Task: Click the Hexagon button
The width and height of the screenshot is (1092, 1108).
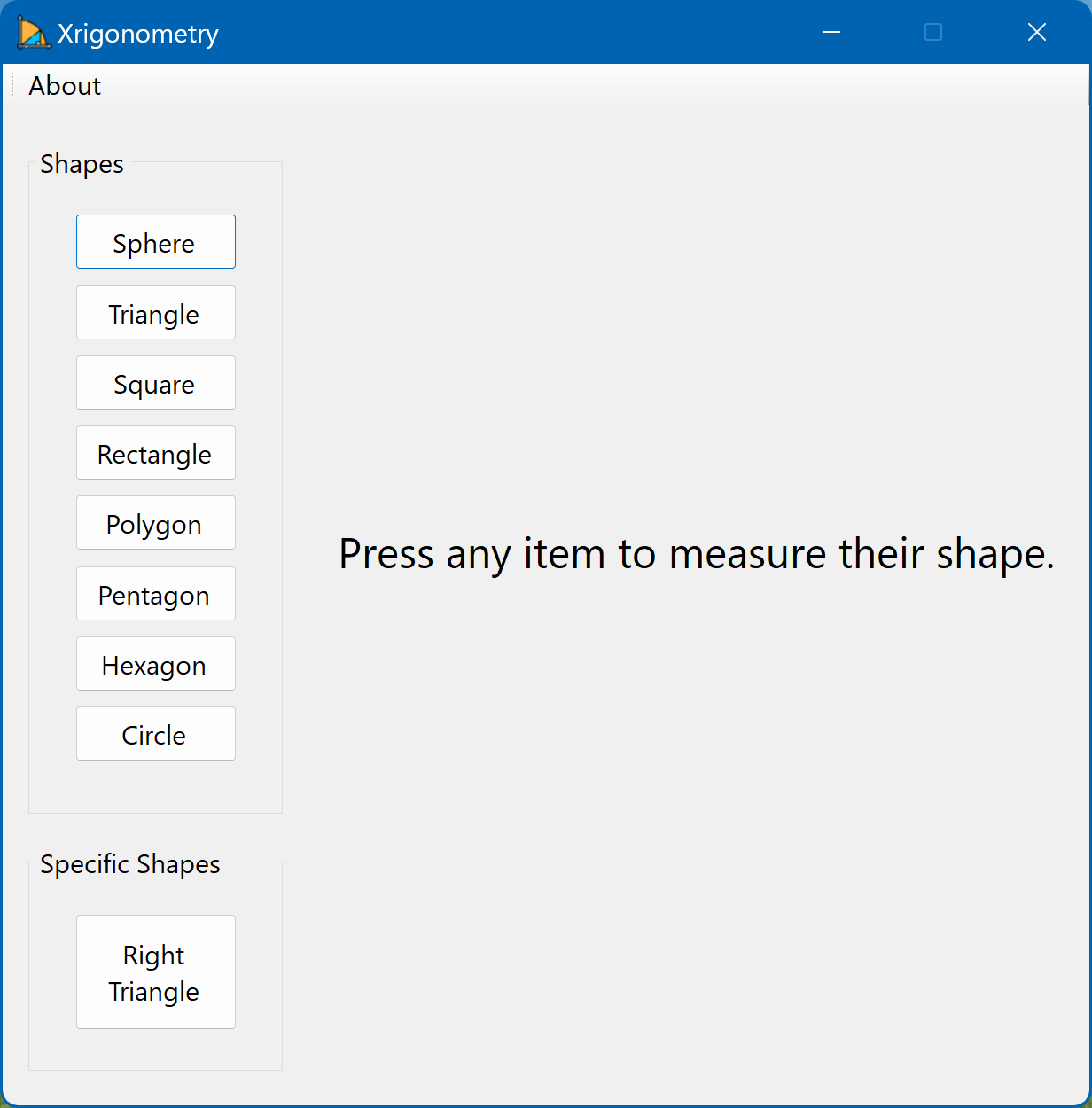Action: pyautogui.click(x=156, y=664)
